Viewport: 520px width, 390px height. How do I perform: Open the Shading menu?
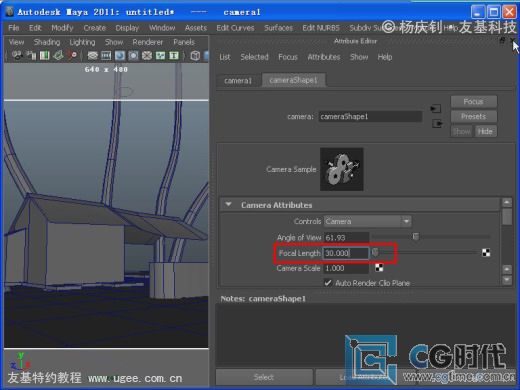(47, 42)
